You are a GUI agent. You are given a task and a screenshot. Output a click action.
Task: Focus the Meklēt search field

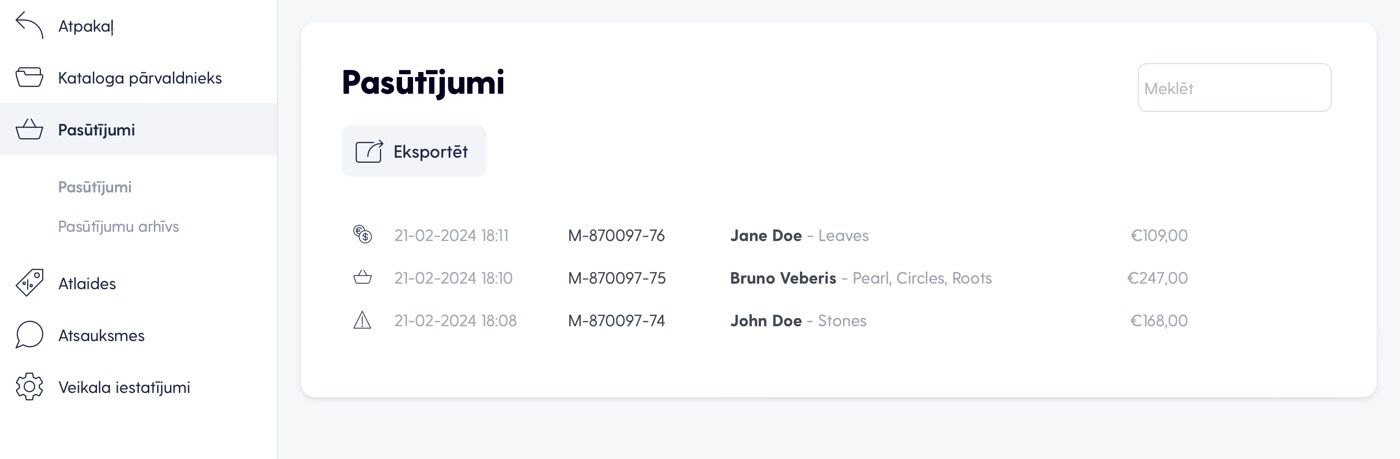pyautogui.click(x=1234, y=88)
